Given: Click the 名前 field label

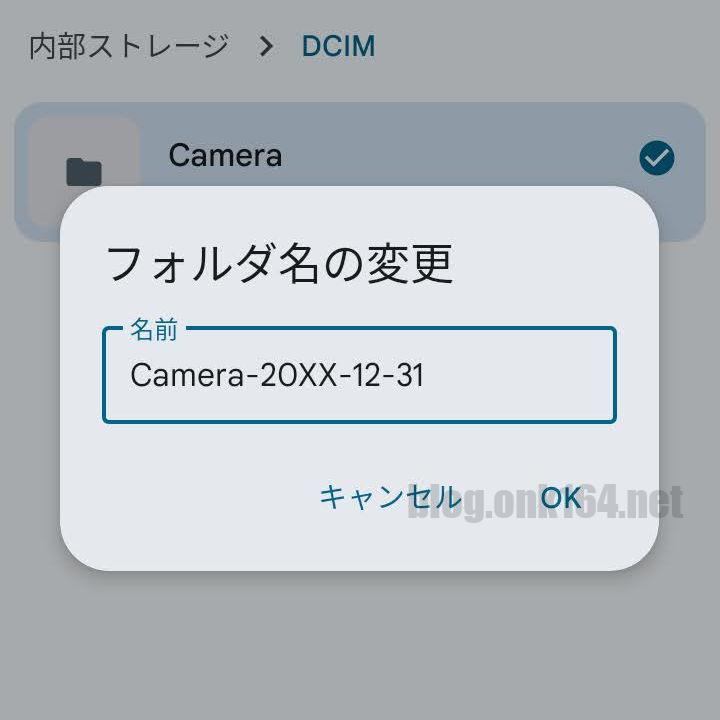Looking at the screenshot, I should pyautogui.click(x=154, y=329).
